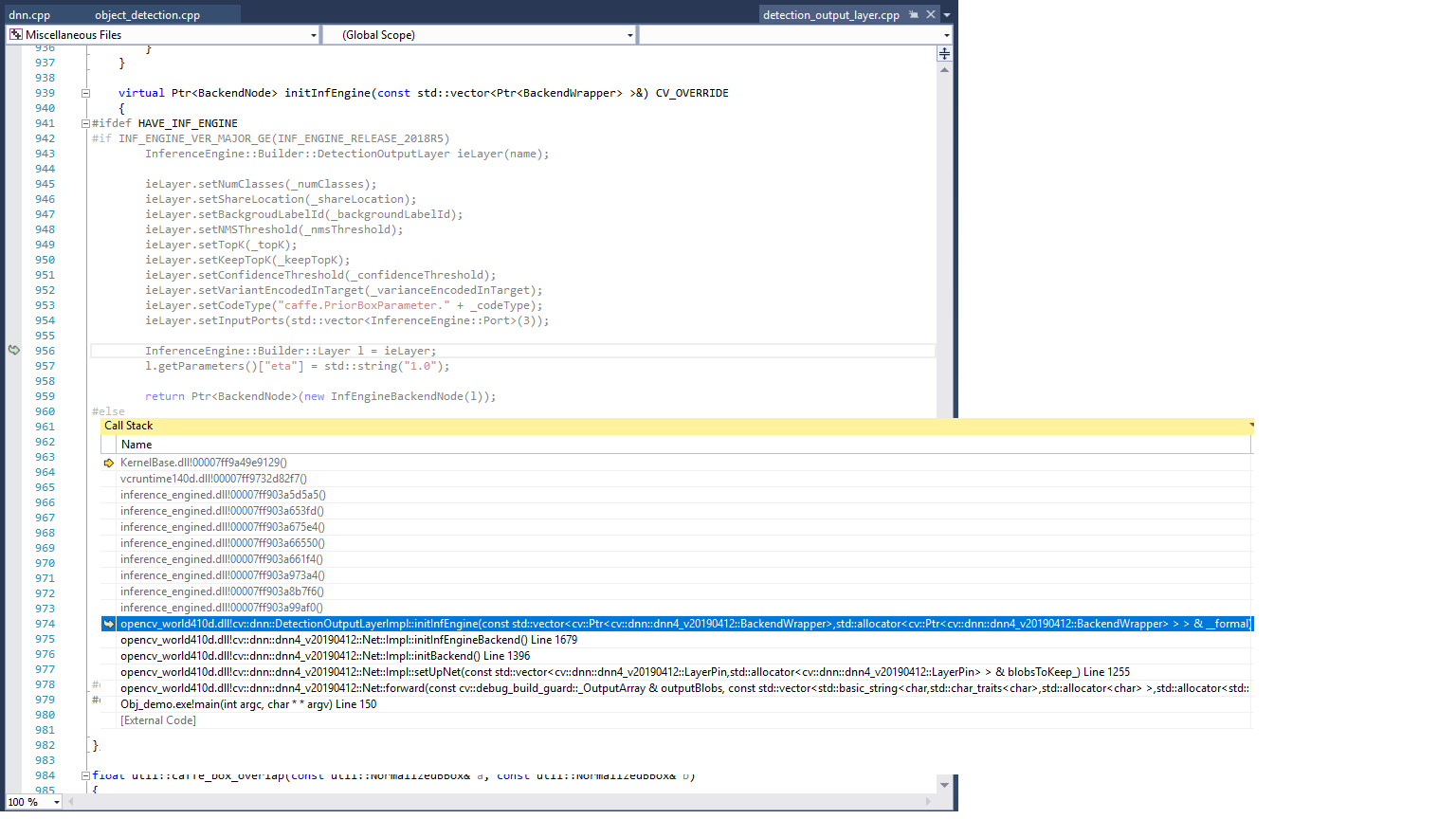Select the KernelBase.dll!00007ff9a49e9129() frame

pyautogui.click(x=204, y=463)
